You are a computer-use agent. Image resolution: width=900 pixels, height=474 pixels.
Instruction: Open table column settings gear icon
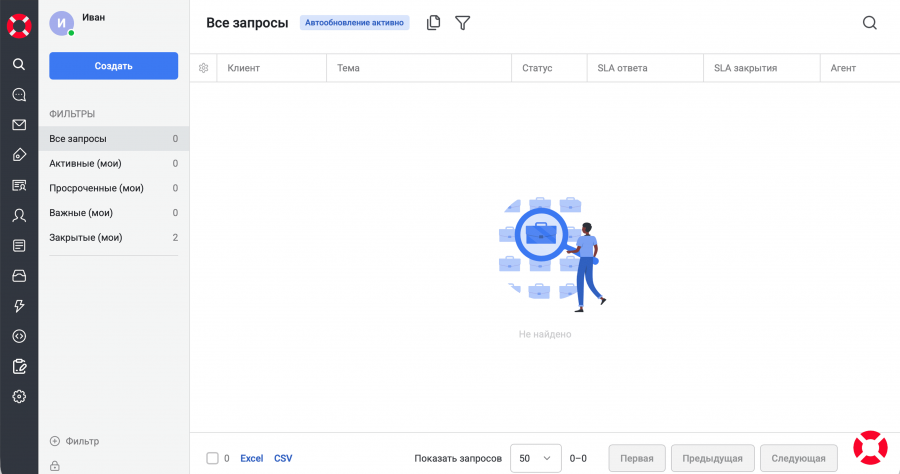click(x=203, y=68)
